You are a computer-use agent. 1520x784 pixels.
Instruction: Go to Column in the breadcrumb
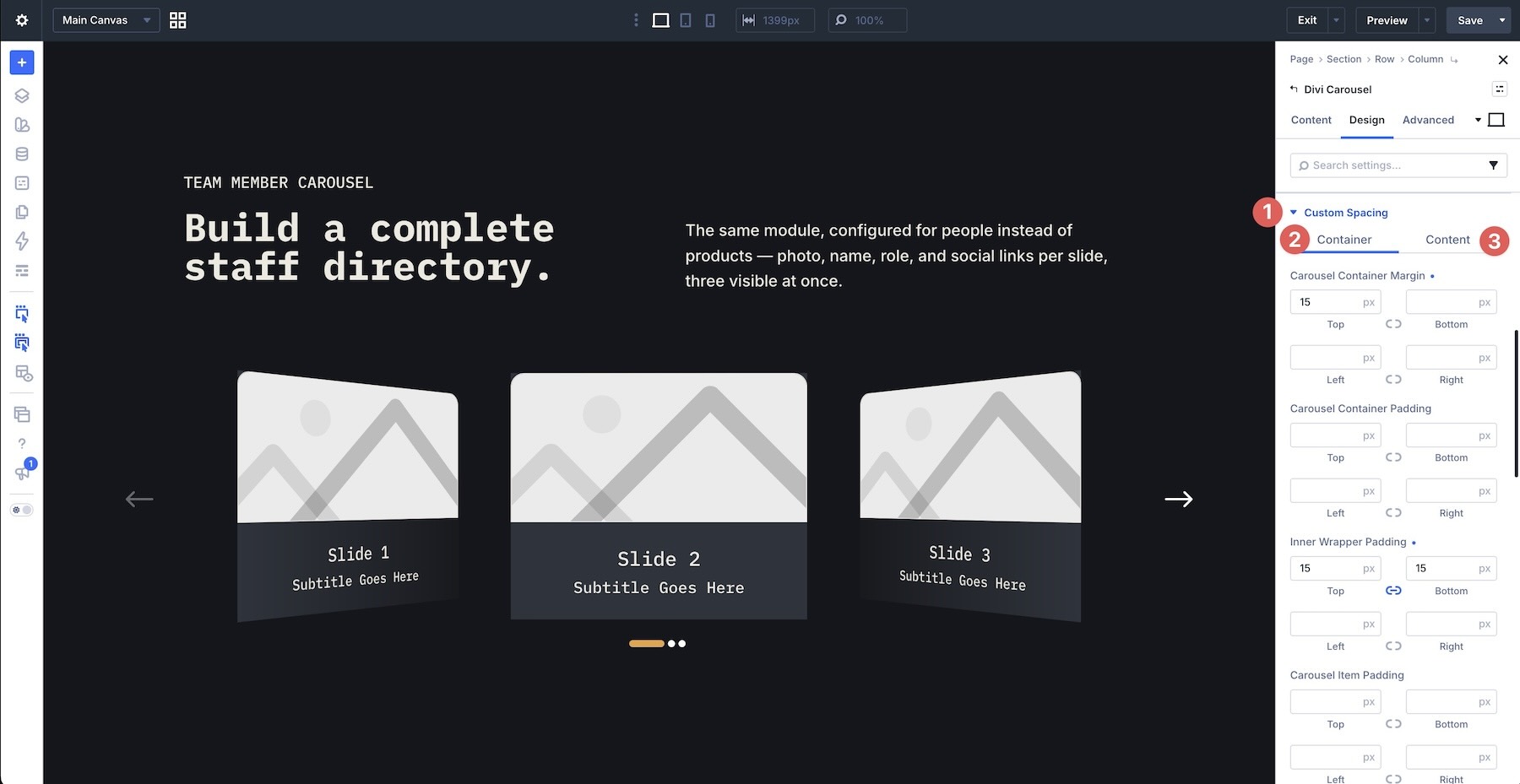click(1425, 59)
